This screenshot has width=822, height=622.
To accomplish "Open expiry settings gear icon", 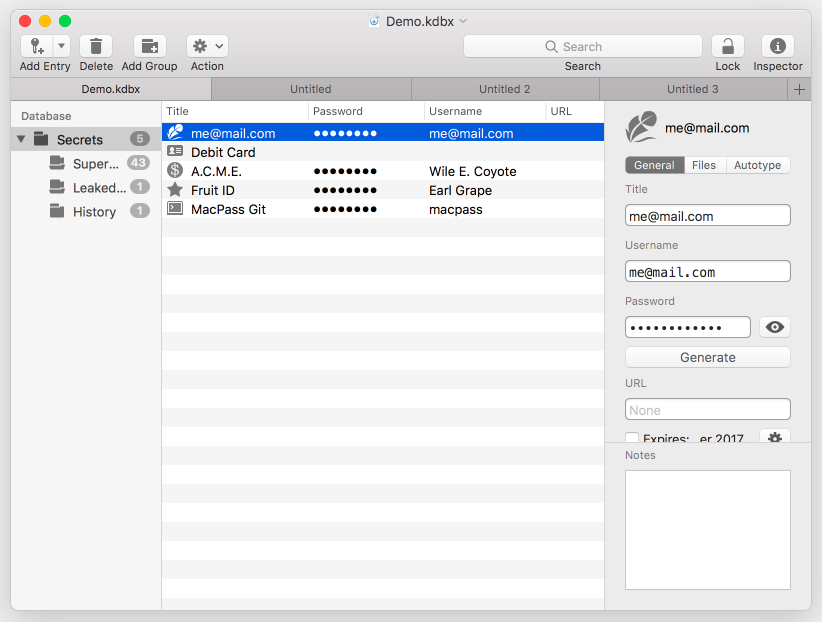I will (x=774, y=438).
